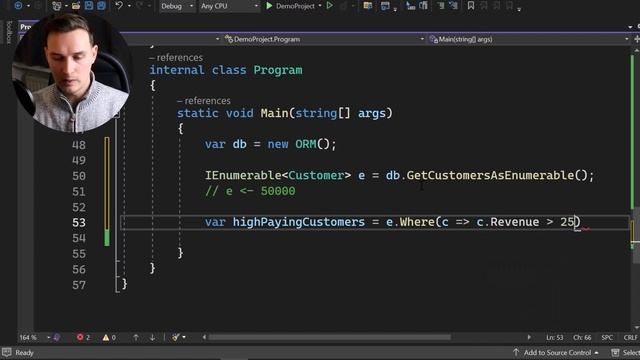This screenshot has width=640, height=360.
Task: Open the code cleanup profile dropdown arrow
Action: coord(184,337)
